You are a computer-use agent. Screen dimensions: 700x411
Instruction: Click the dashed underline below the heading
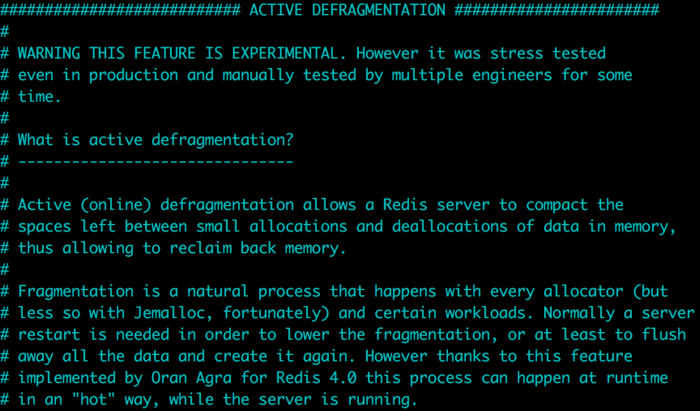(156, 161)
